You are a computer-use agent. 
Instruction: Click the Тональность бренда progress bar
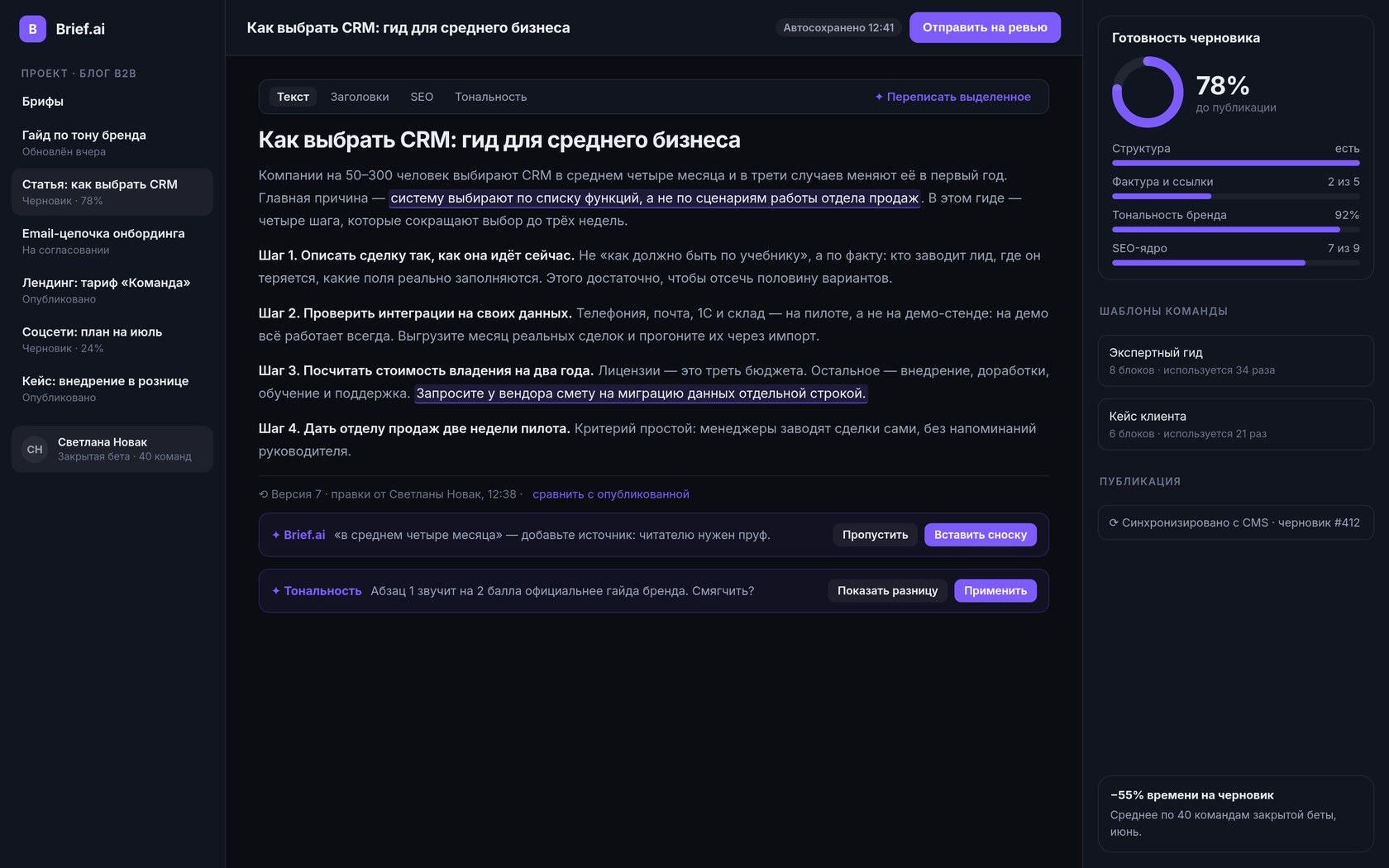coord(1236,229)
